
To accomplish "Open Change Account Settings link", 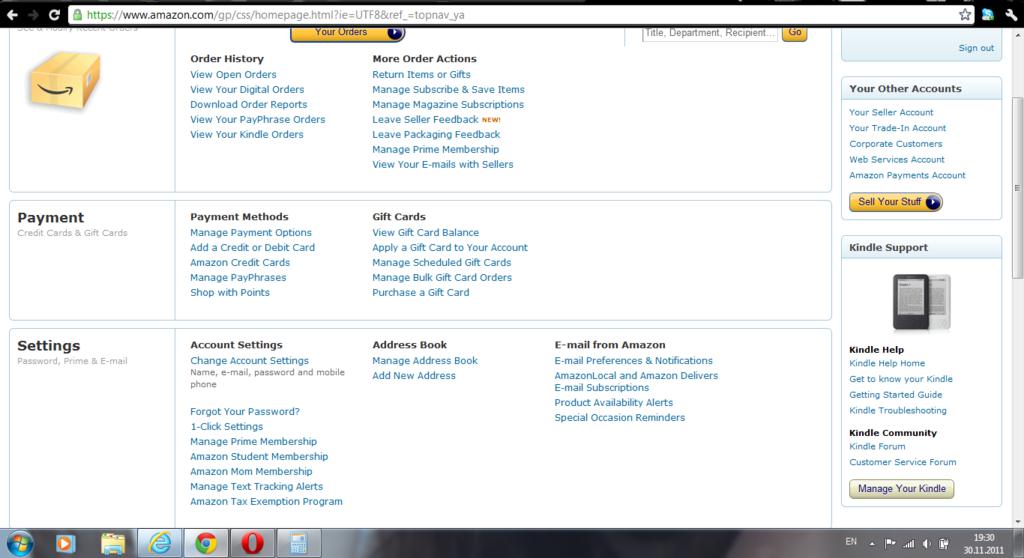I will (249, 361).
